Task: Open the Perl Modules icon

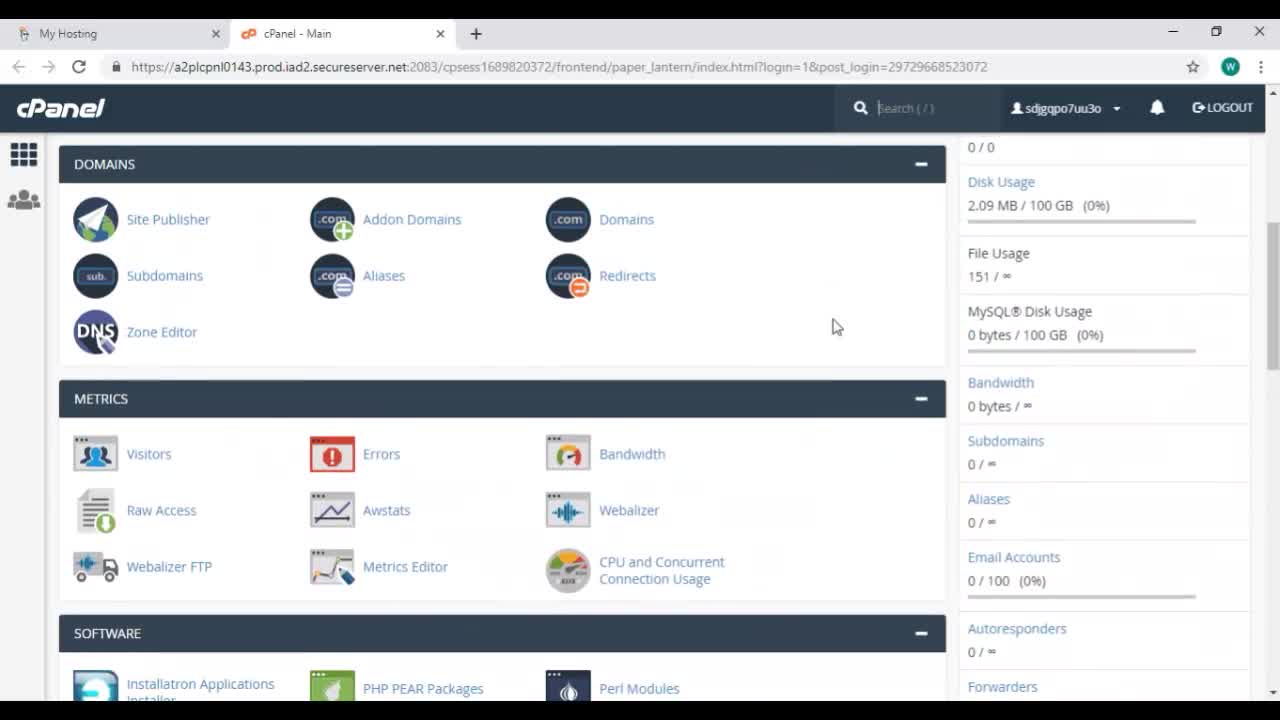Action: [x=568, y=686]
